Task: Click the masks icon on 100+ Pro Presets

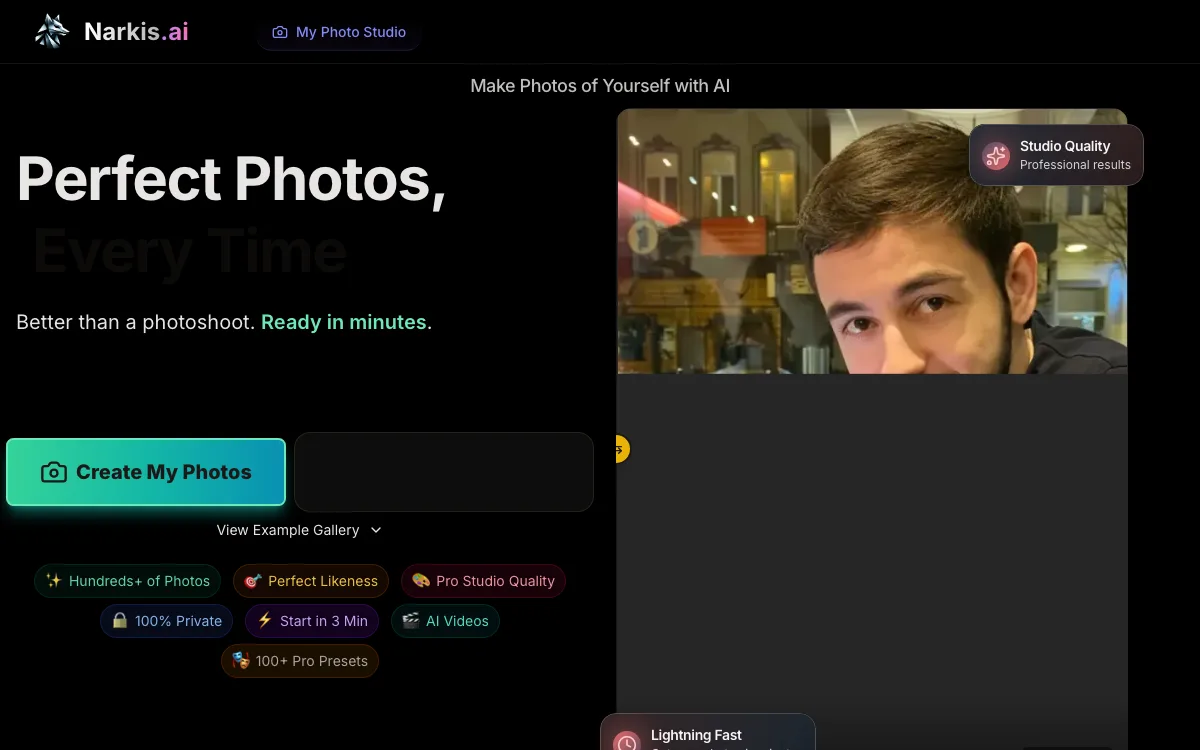Action: (241, 660)
